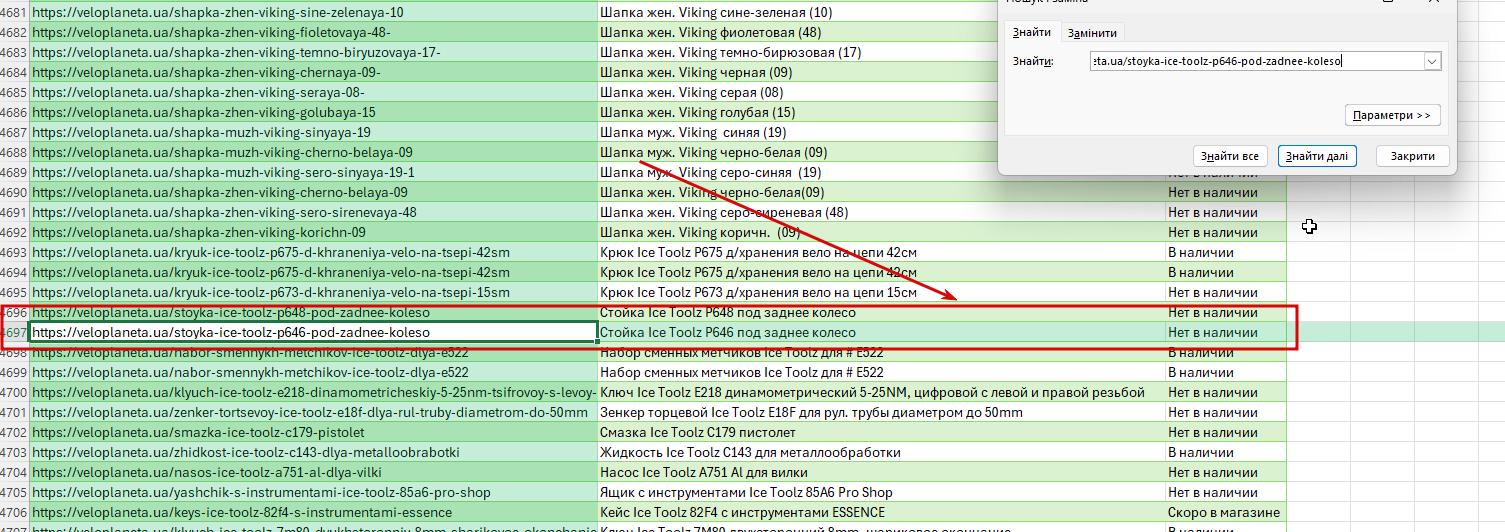Select Скоро в магазине status cell
The height and width of the screenshot is (532, 1505).
1225,512
